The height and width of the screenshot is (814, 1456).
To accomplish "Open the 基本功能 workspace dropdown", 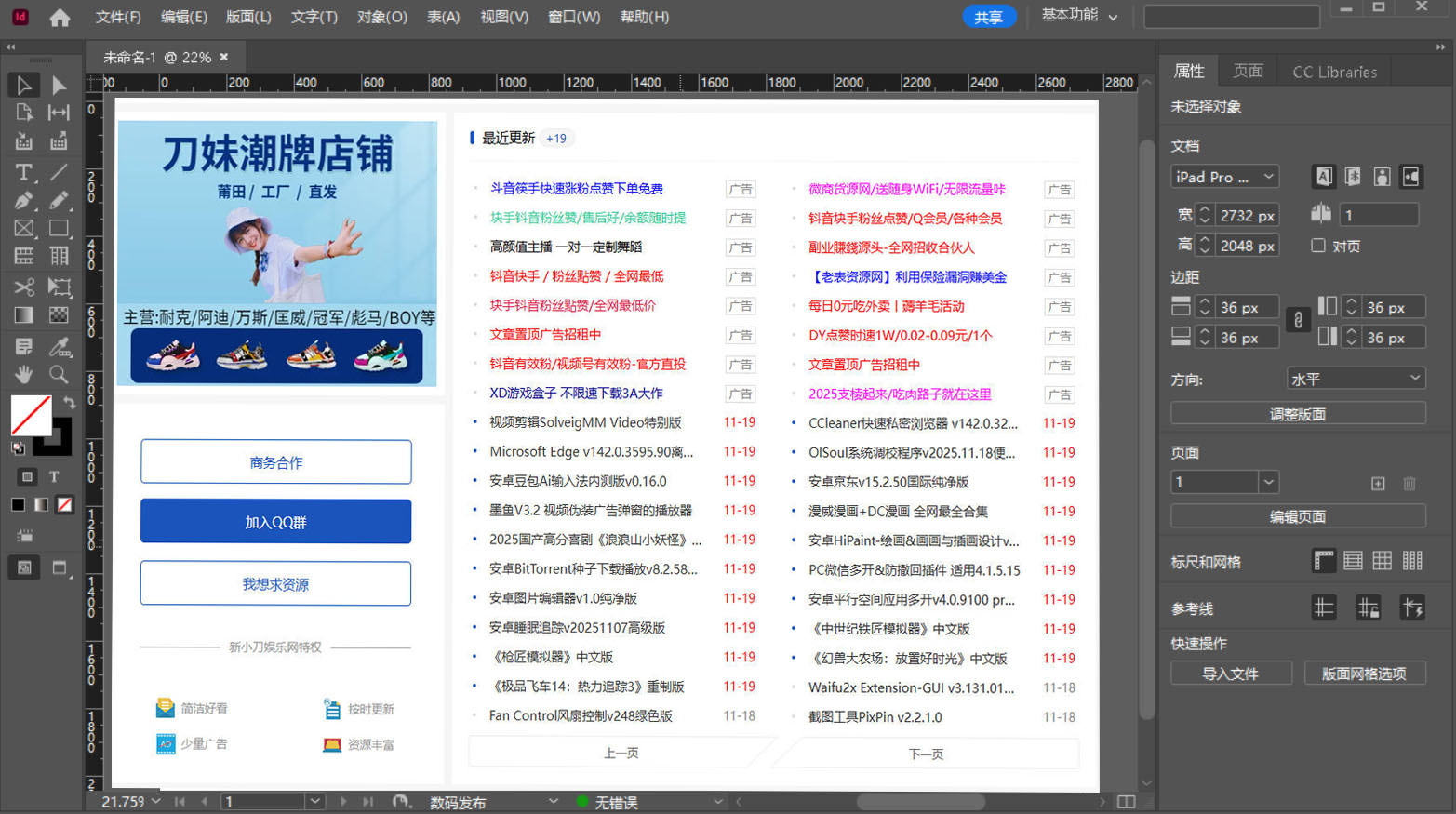I will pos(1077,16).
